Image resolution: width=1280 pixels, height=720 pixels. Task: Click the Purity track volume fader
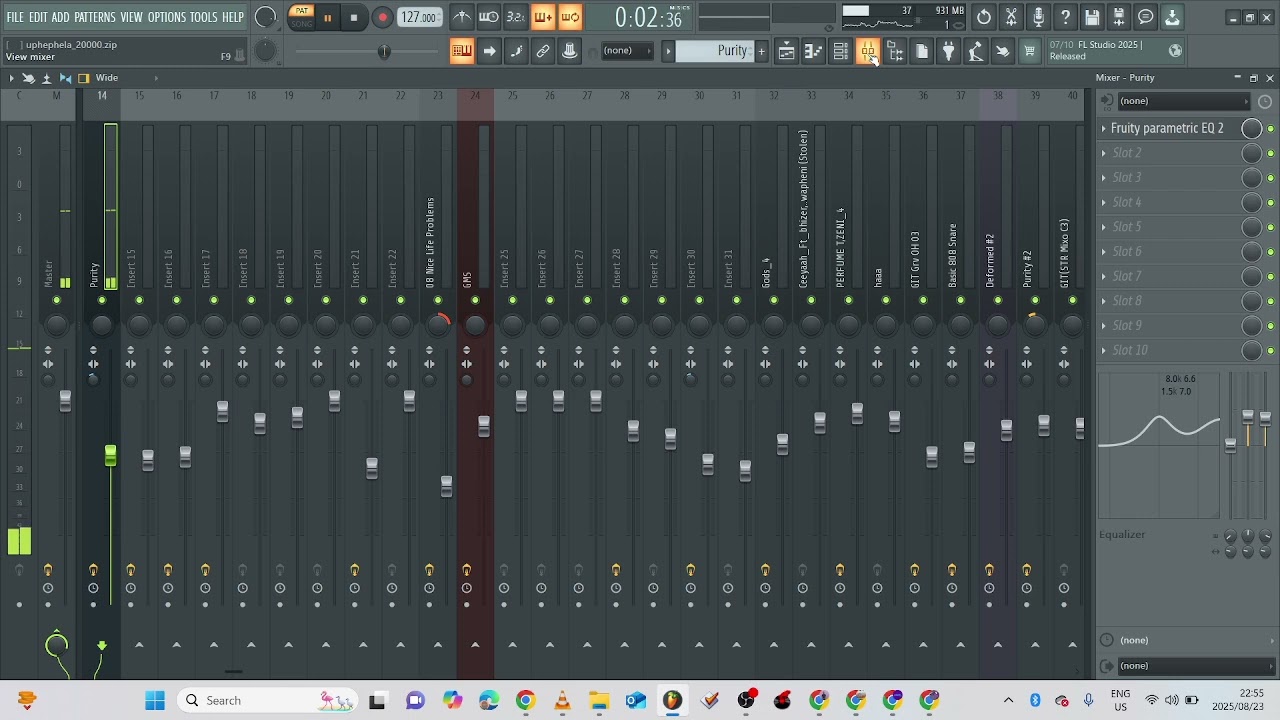[x=110, y=456]
